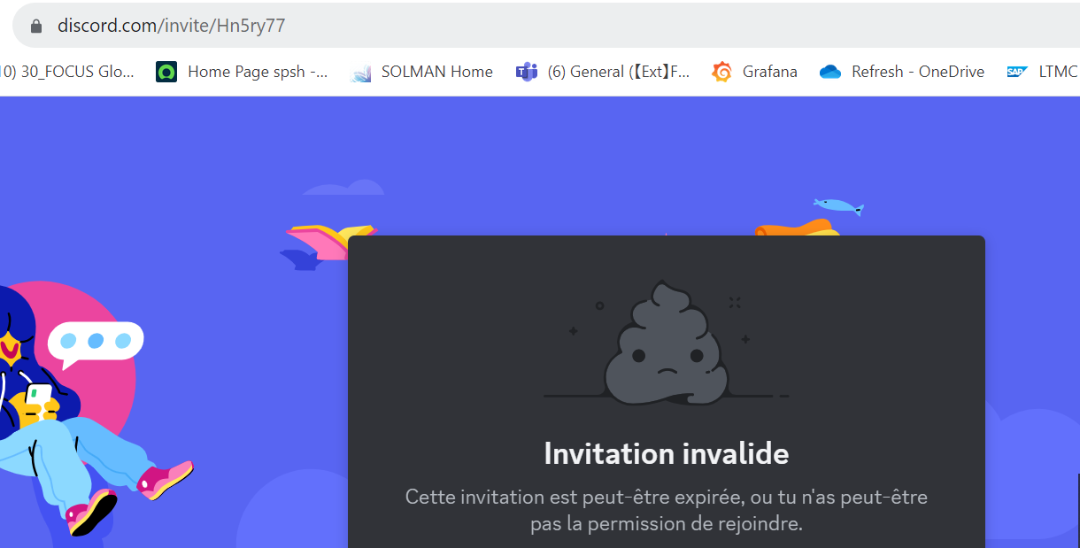
Task: Open the Grafana bookmark label
Action: (770, 72)
